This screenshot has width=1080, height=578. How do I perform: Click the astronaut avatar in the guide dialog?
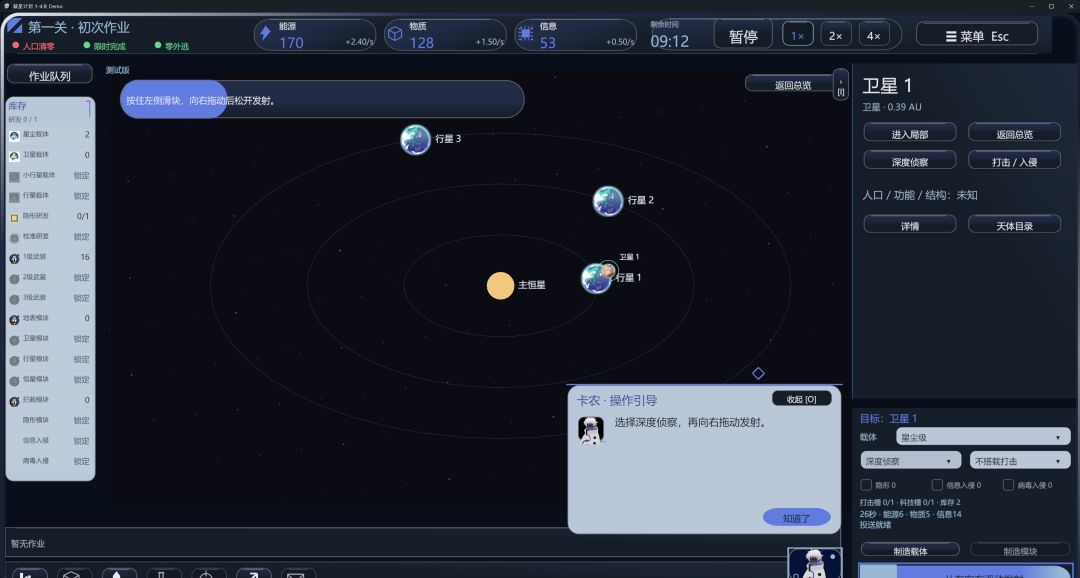coord(590,430)
